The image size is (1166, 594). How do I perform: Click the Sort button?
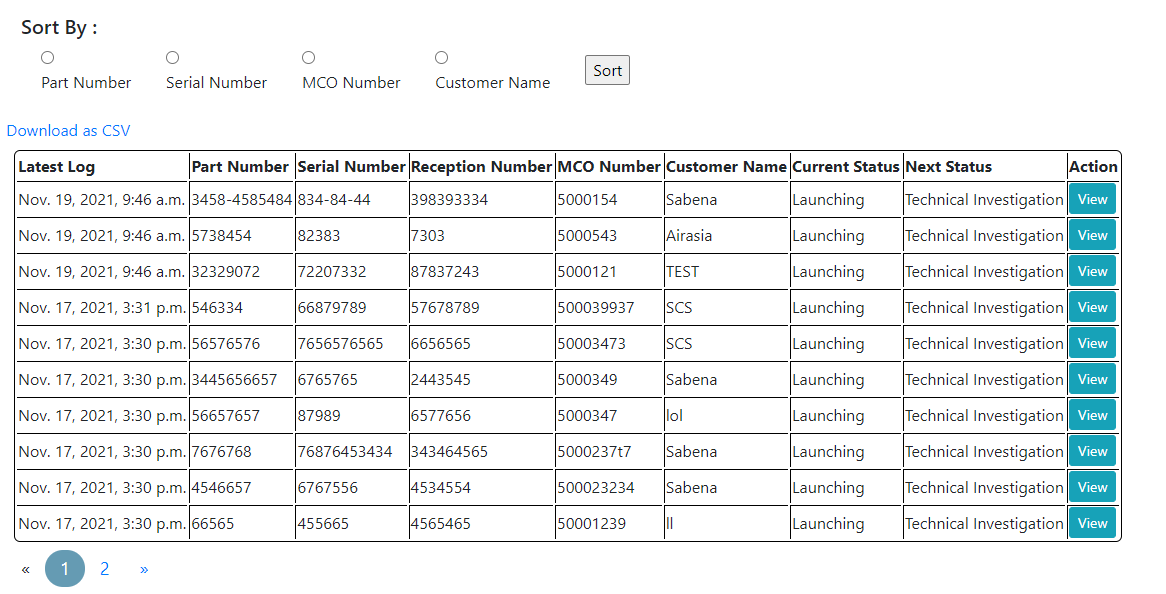point(608,70)
